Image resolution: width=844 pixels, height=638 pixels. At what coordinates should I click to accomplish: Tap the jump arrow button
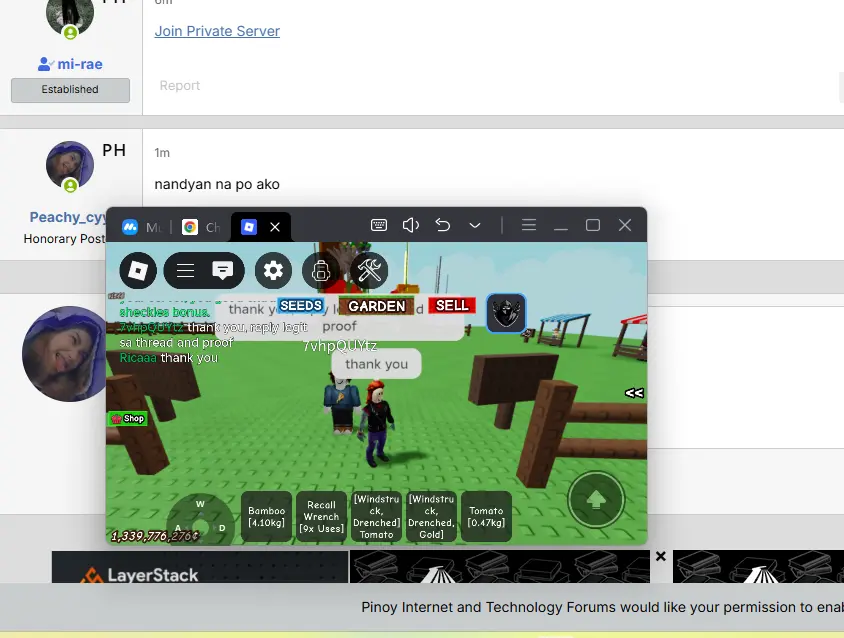(596, 500)
